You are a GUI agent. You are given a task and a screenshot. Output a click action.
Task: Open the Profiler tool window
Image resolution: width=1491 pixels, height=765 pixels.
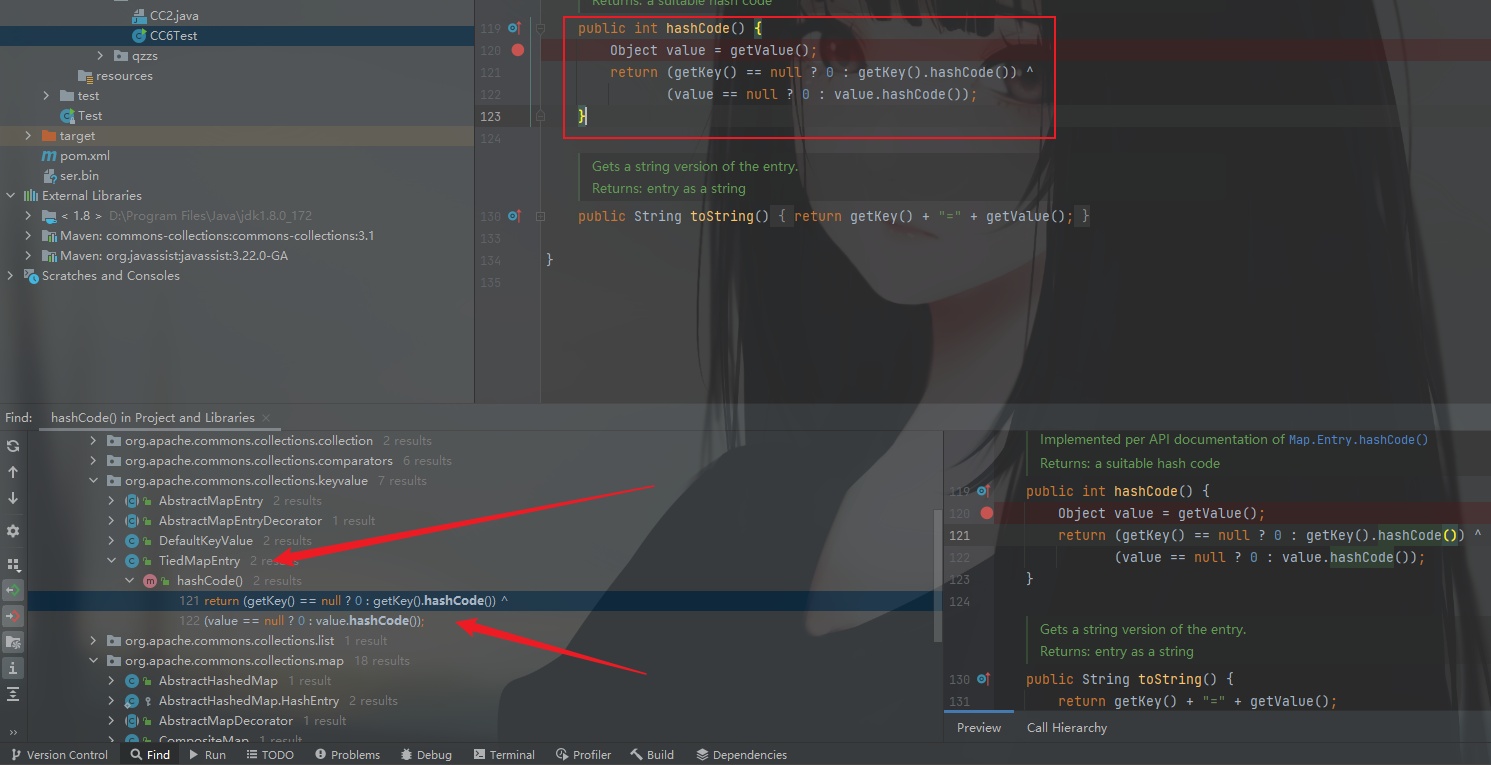point(583,755)
